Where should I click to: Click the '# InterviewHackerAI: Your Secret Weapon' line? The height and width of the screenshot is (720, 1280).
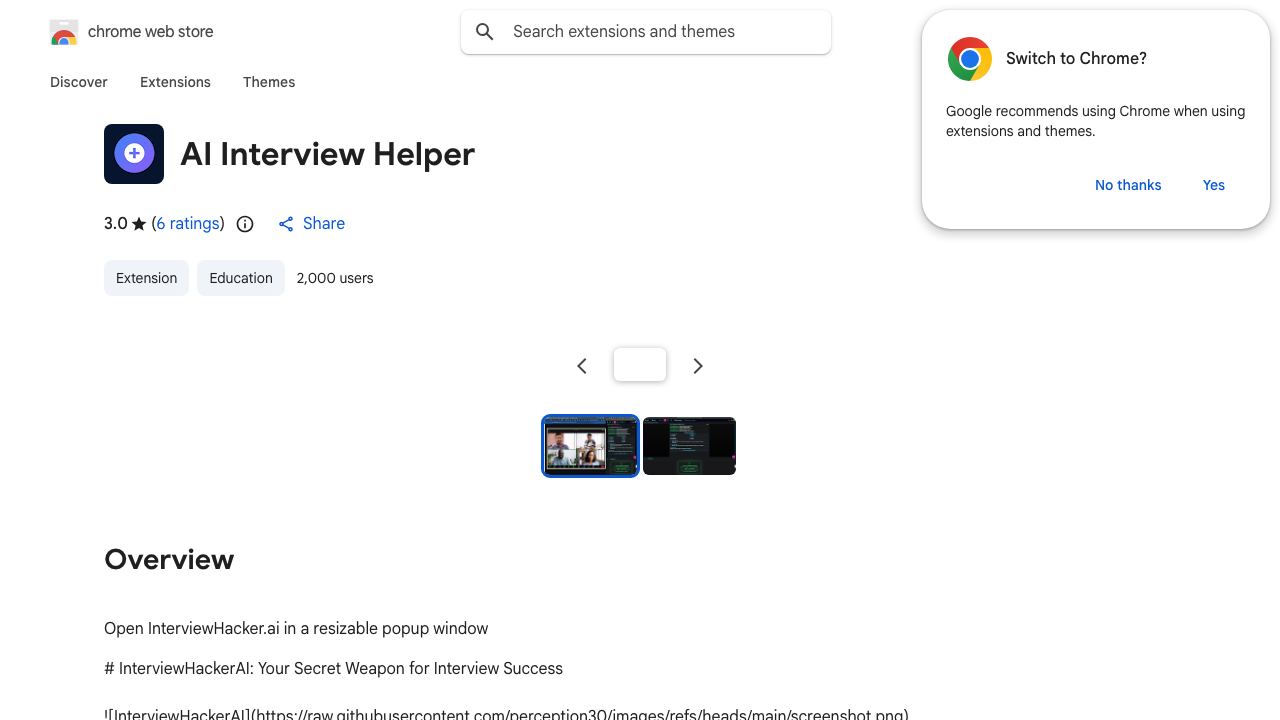[x=333, y=668]
